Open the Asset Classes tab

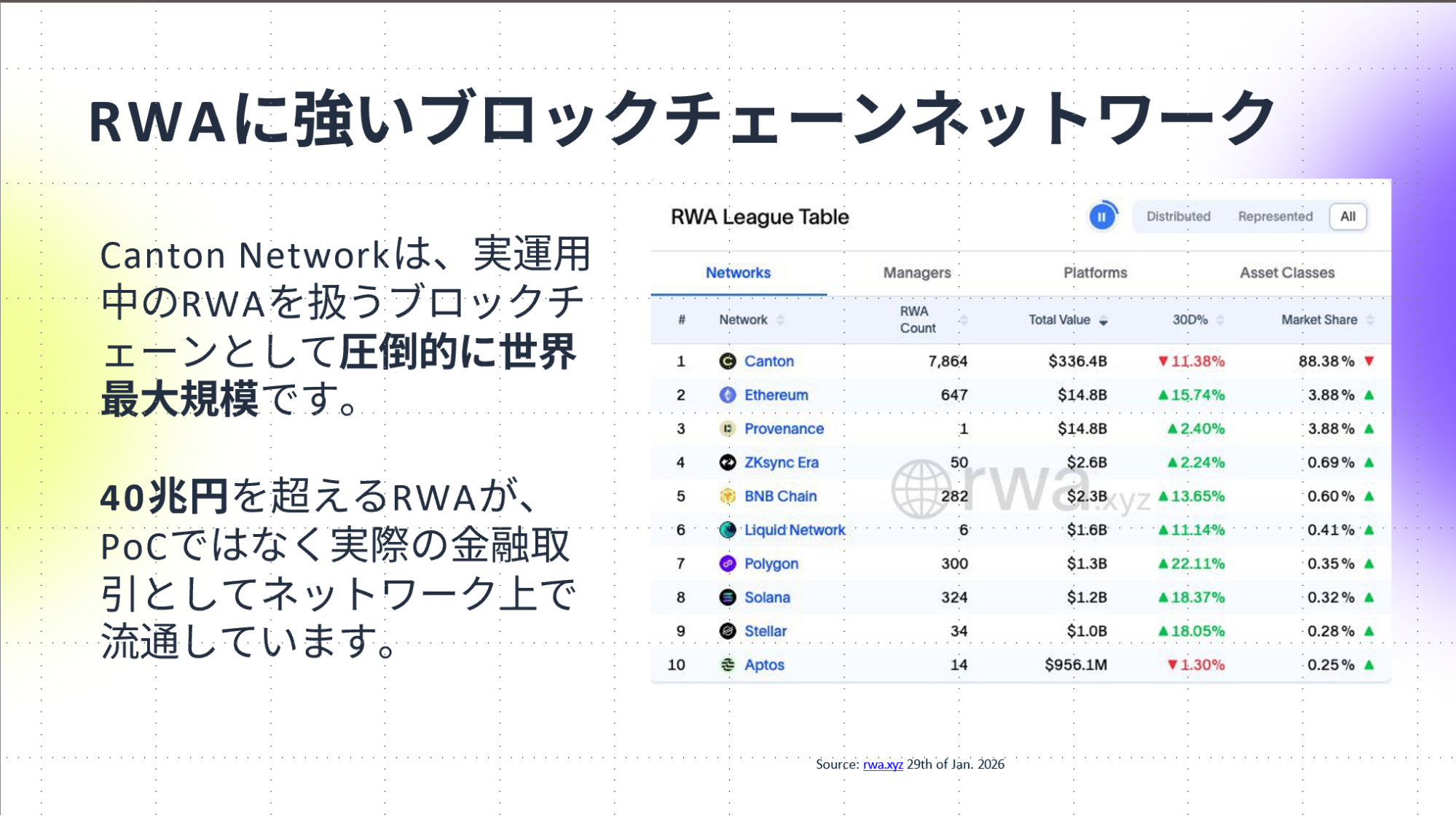(x=1287, y=272)
